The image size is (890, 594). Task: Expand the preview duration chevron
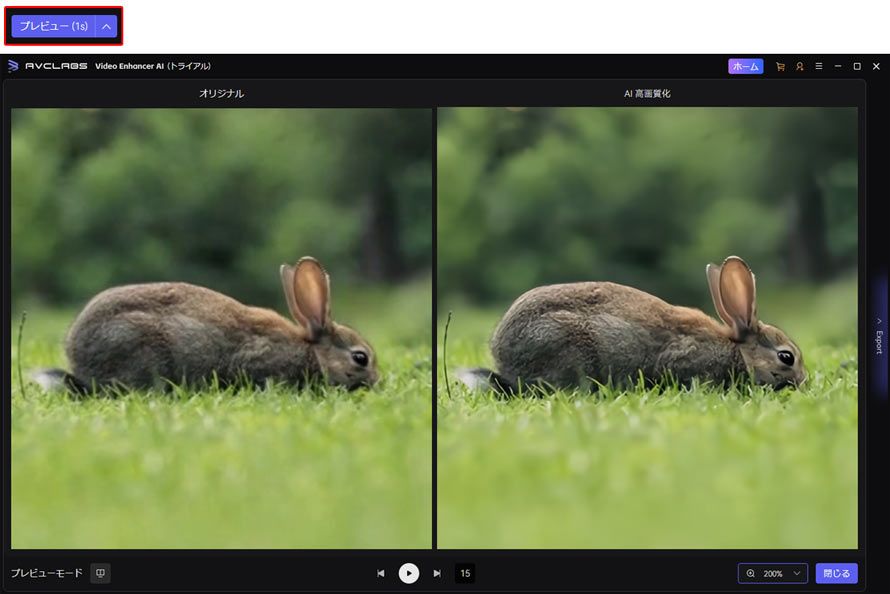coord(107,26)
